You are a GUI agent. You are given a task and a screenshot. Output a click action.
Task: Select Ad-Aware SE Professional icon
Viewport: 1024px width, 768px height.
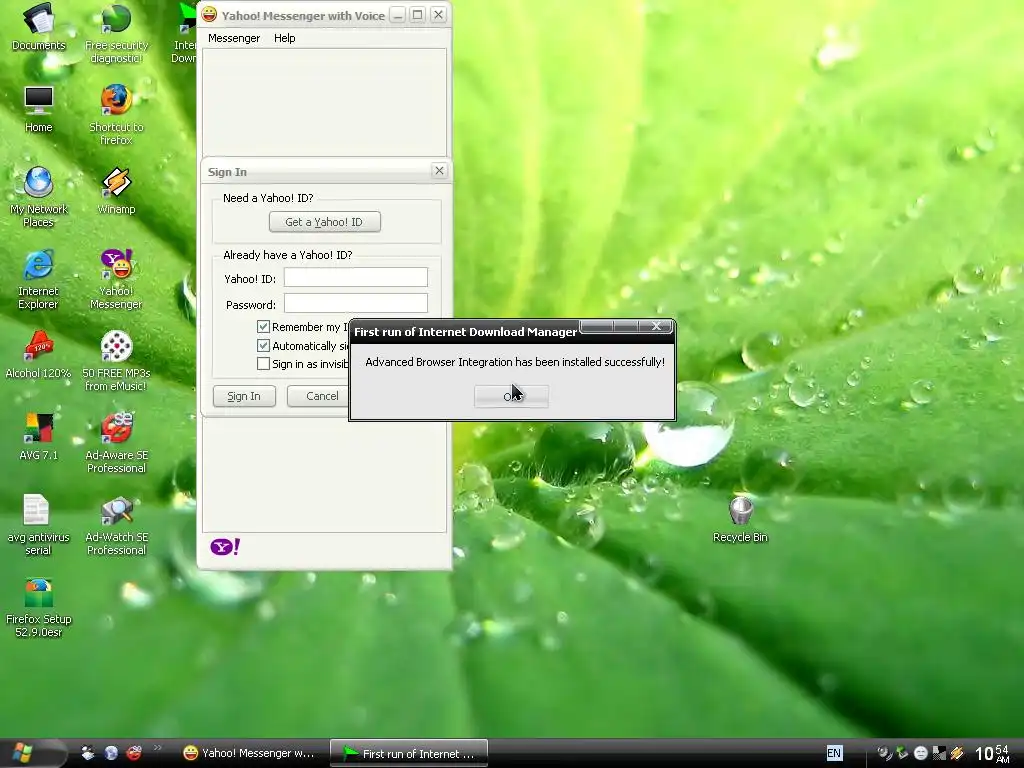(116, 443)
